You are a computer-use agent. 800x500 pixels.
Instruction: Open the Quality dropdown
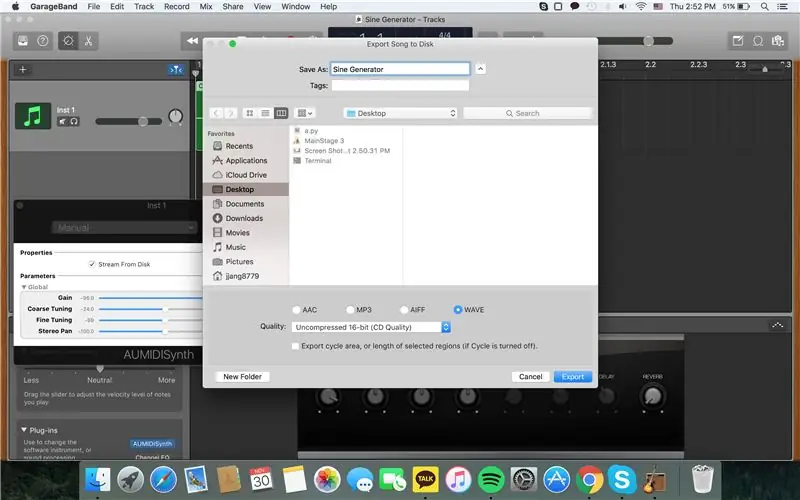tap(371, 327)
